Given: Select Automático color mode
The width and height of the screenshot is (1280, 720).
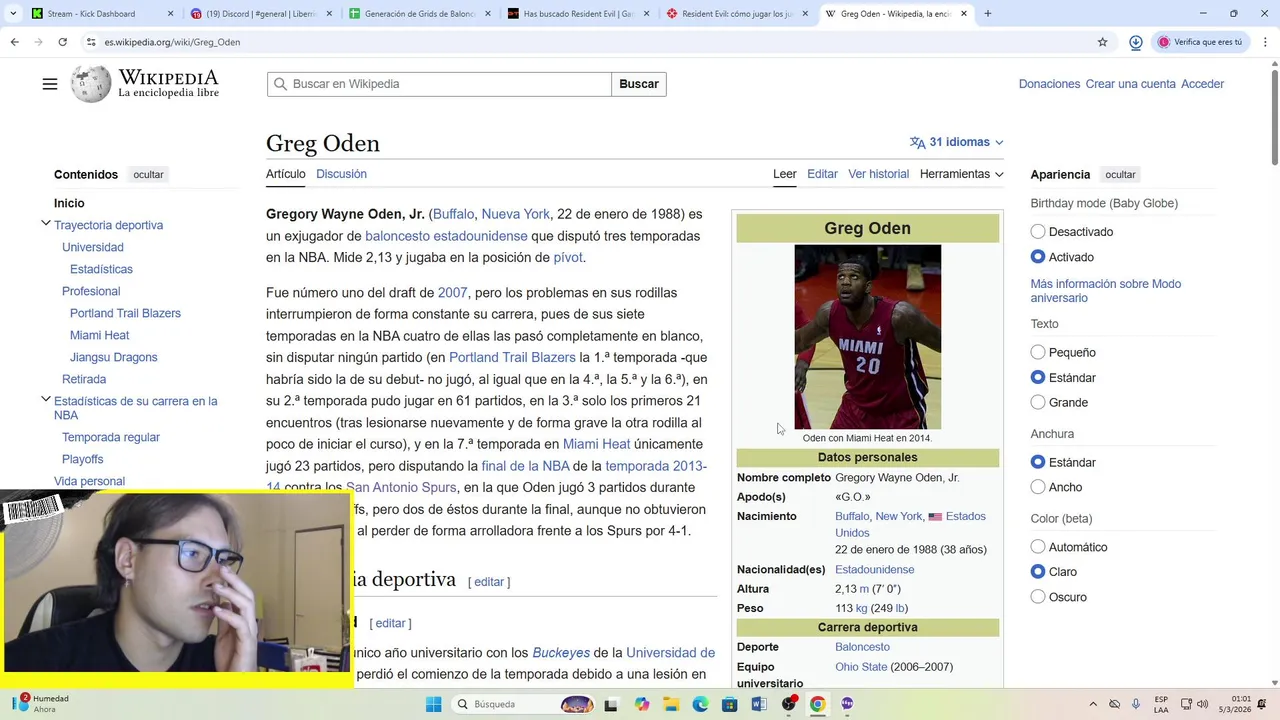Looking at the screenshot, I should tap(1038, 547).
